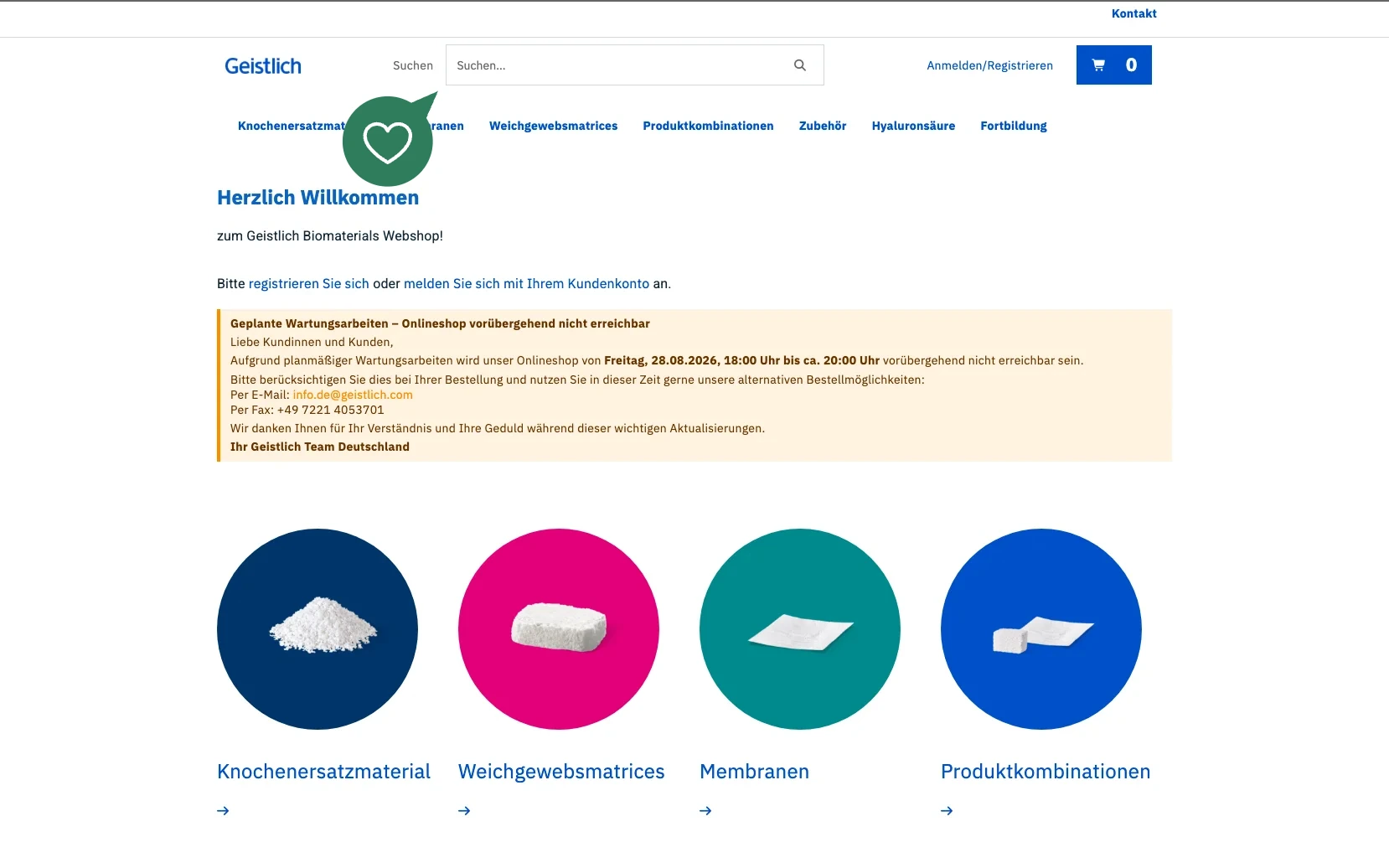Open the Fortbildung menu item
This screenshot has height=868, width=1389.
1014,126
